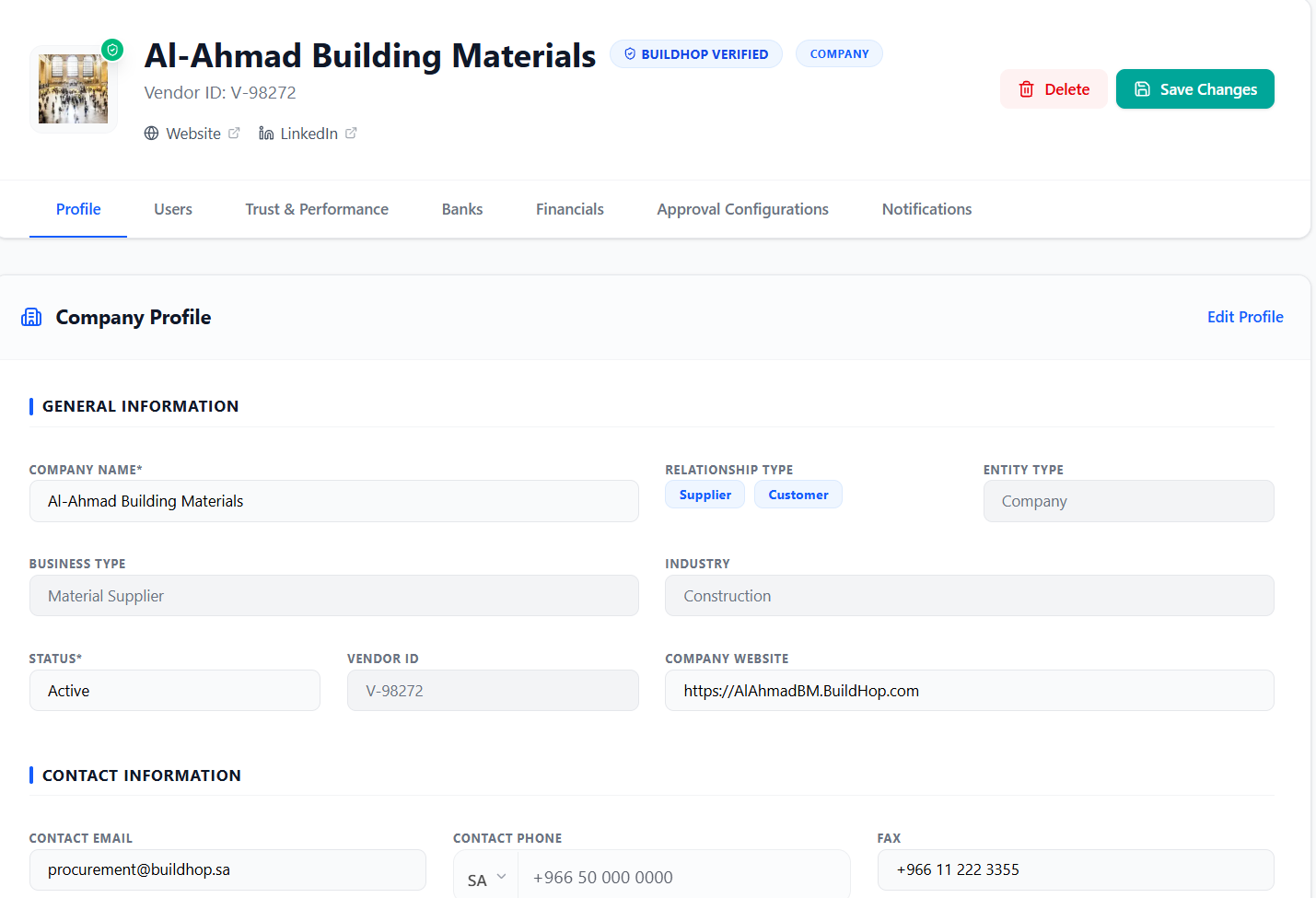Switch to Notifications tab
The width and height of the screenshot is (1316, 898).
926,209
